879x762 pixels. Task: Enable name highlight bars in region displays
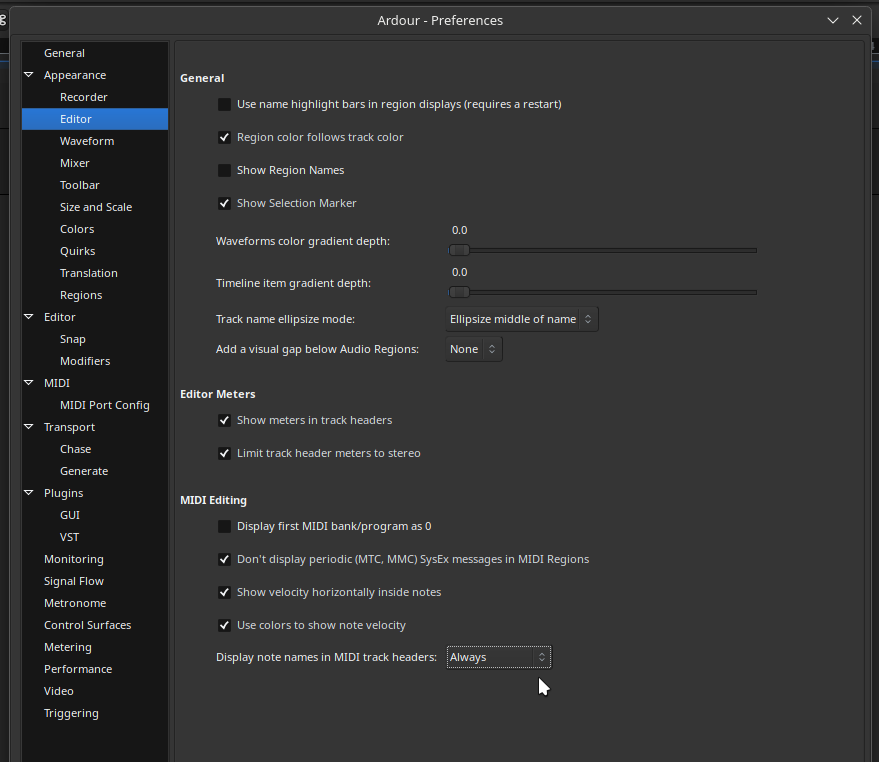click(224, 104)
